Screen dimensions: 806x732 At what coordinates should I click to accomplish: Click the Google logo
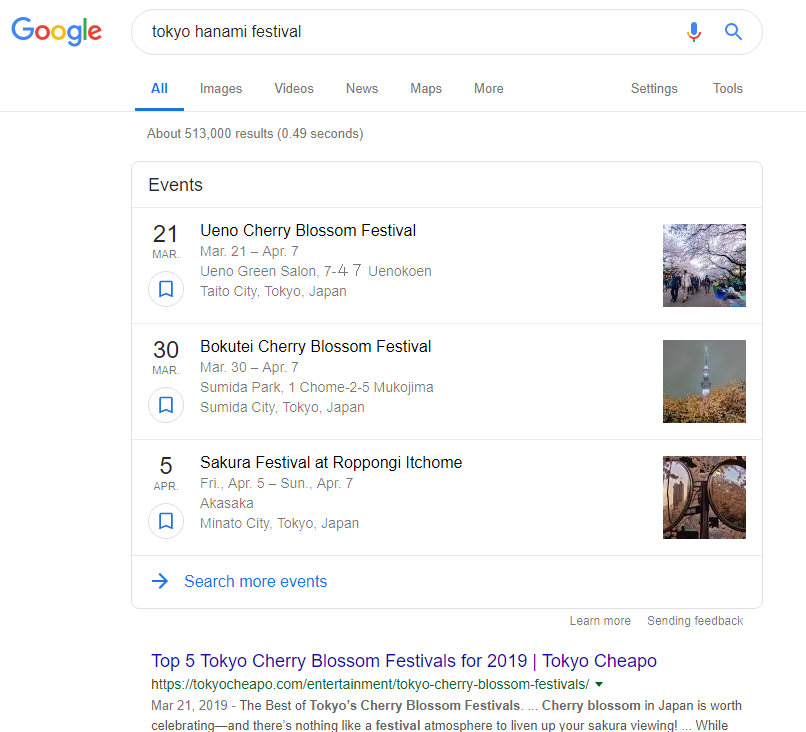click(57, 31)
